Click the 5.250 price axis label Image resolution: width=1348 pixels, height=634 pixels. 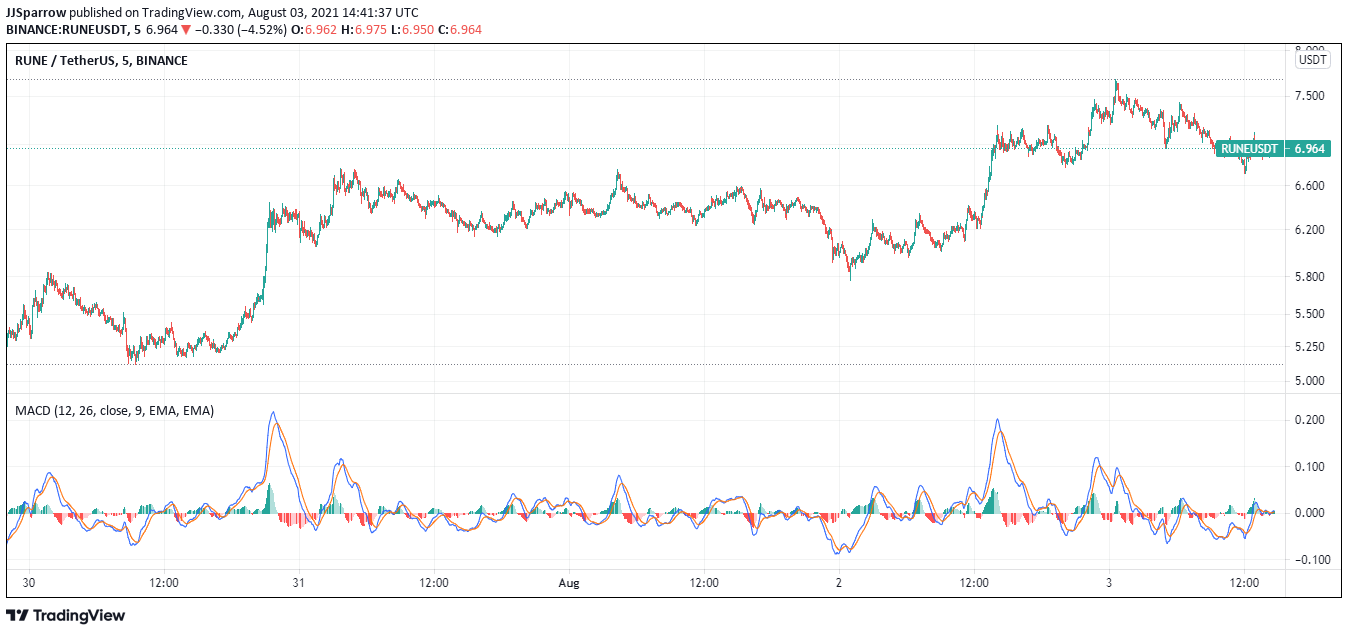tap(1310, 347)
